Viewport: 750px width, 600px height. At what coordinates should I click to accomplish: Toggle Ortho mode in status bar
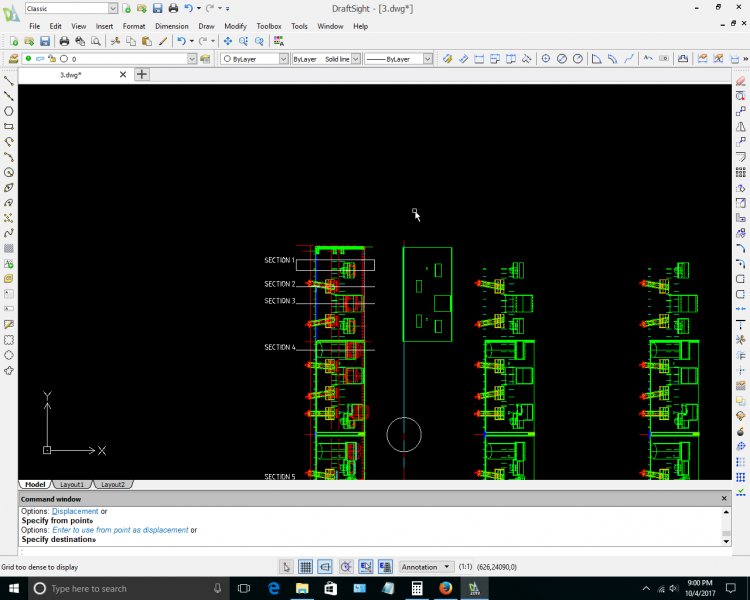(326, 567)
